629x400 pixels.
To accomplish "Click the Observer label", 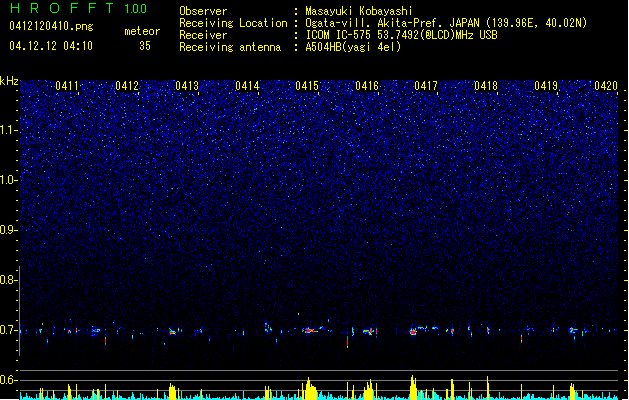I will click(203, 11).
